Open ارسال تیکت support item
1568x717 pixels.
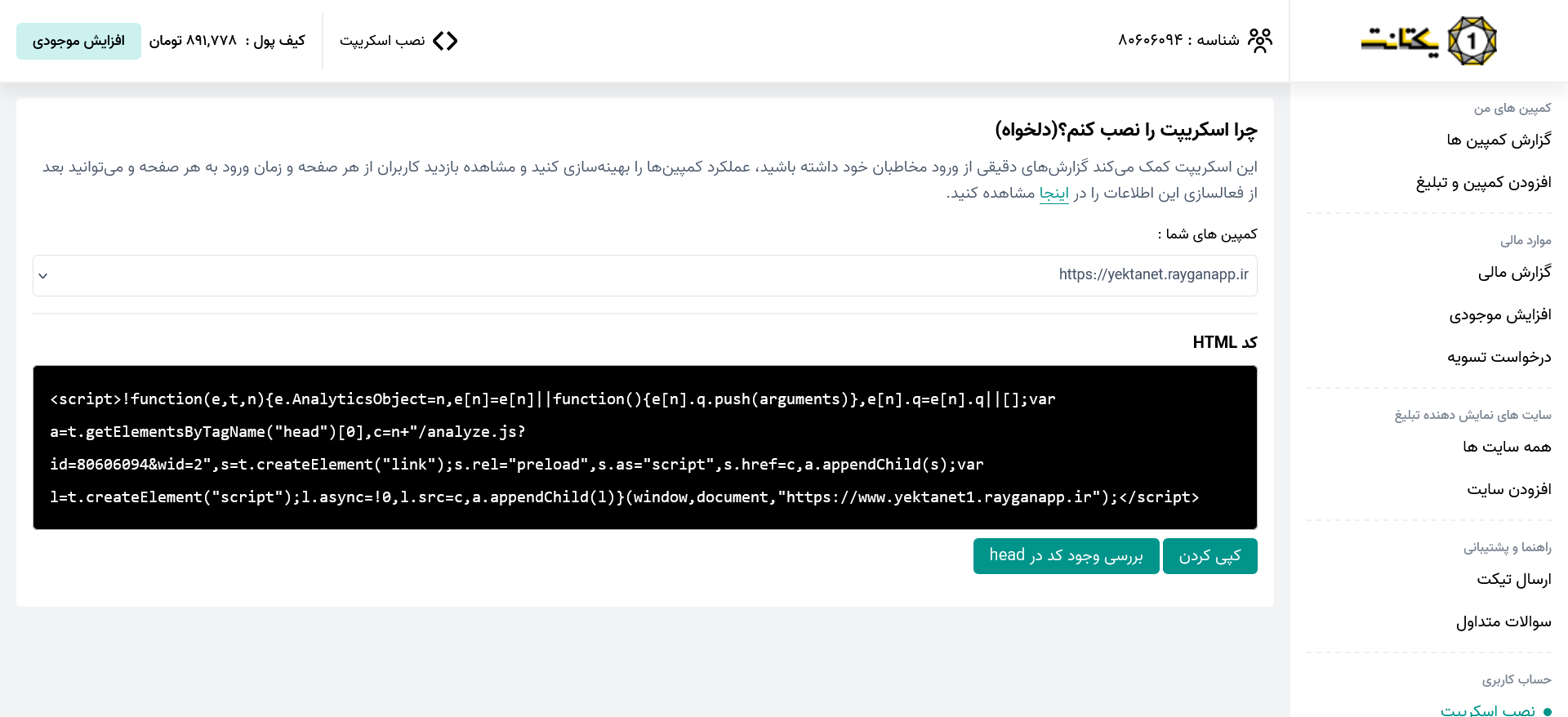[x=1513, y=579]
